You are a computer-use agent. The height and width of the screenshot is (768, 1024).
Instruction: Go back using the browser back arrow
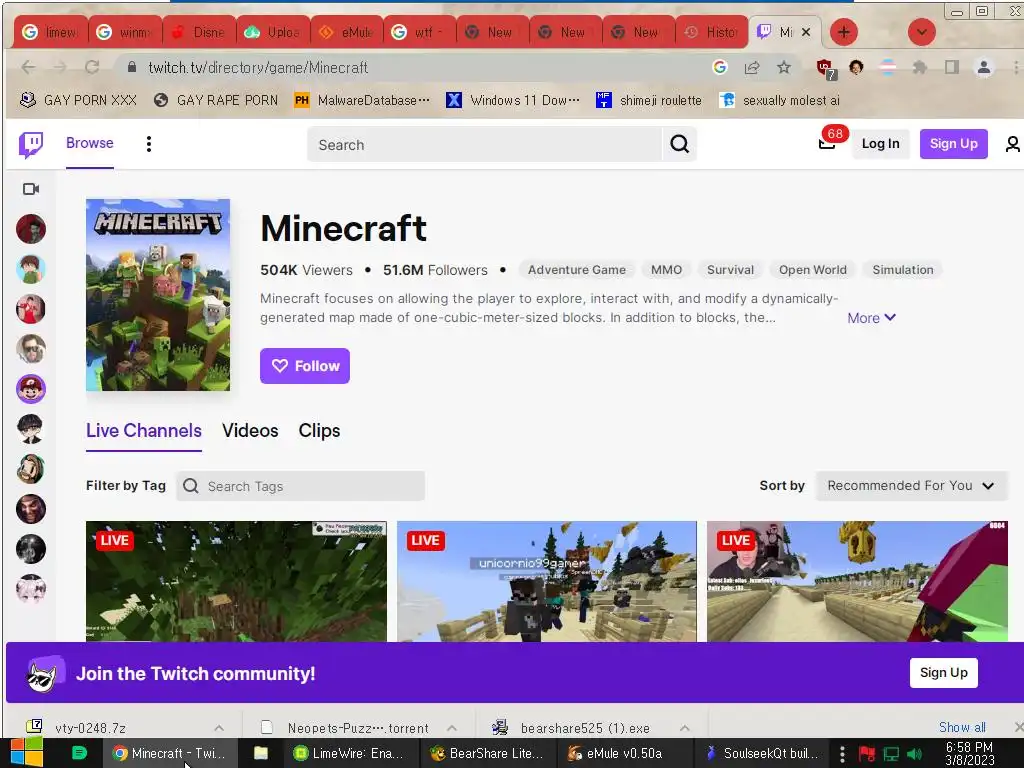[x=28, y=67]
